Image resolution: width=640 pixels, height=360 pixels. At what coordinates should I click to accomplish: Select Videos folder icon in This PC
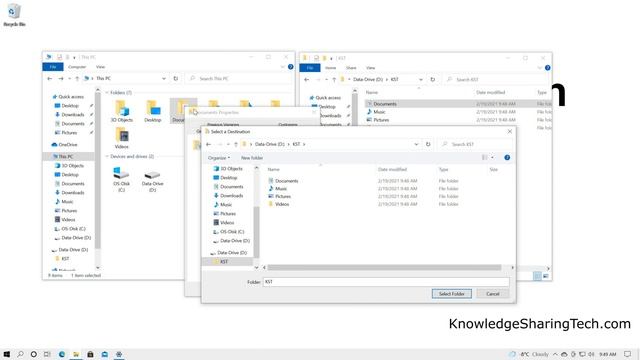(122, 138)
